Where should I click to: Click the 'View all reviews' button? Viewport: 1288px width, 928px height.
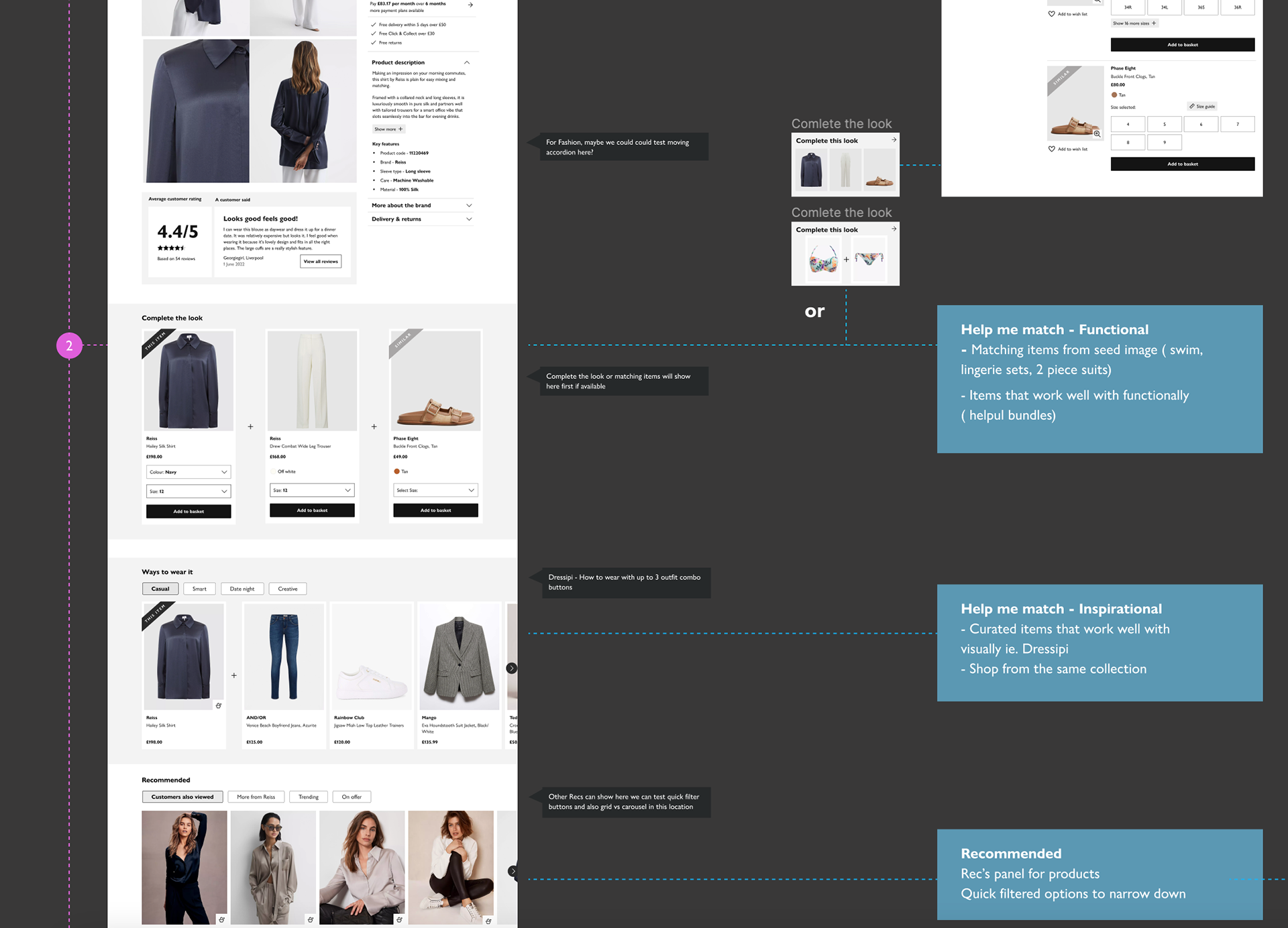click(x=321, y=262)
